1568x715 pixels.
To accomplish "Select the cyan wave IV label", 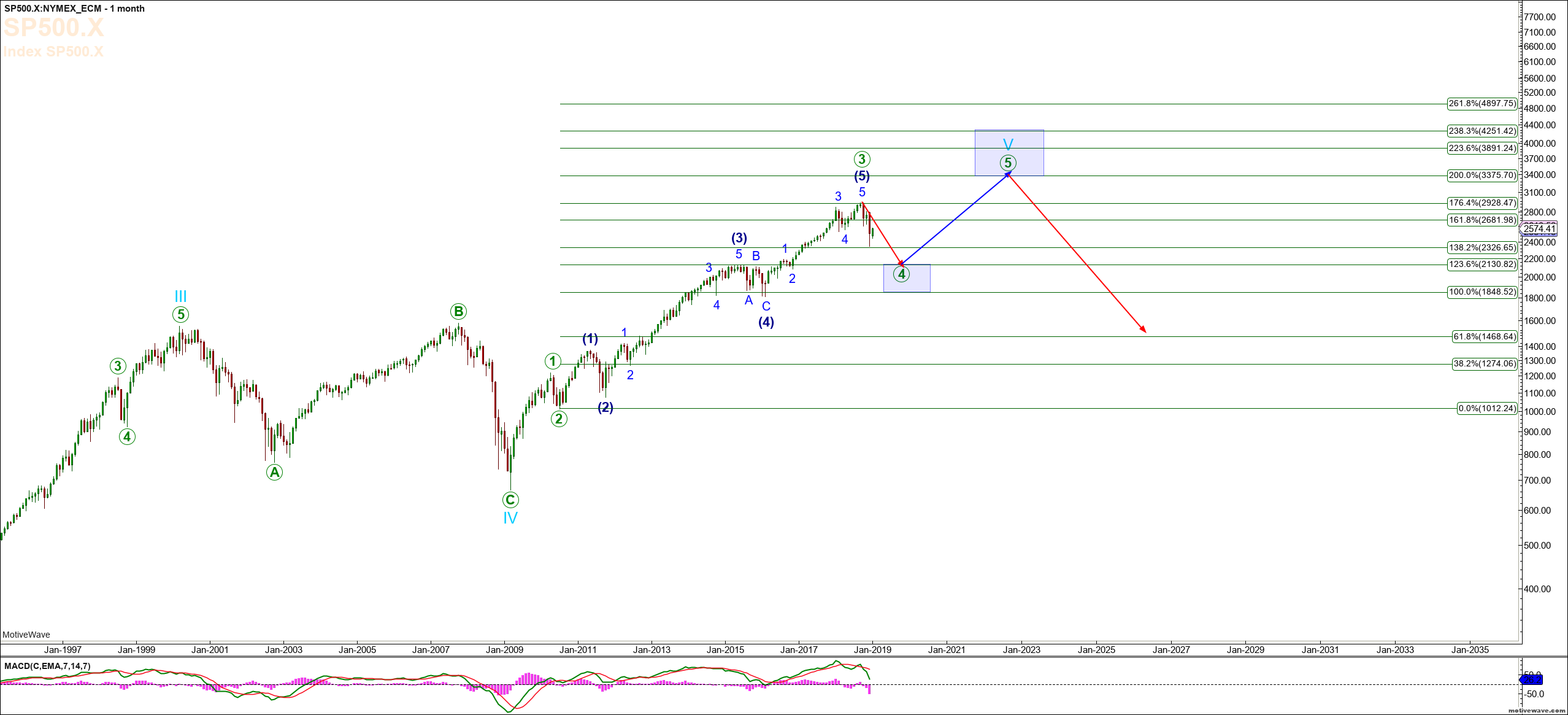I will pos(510,518).
